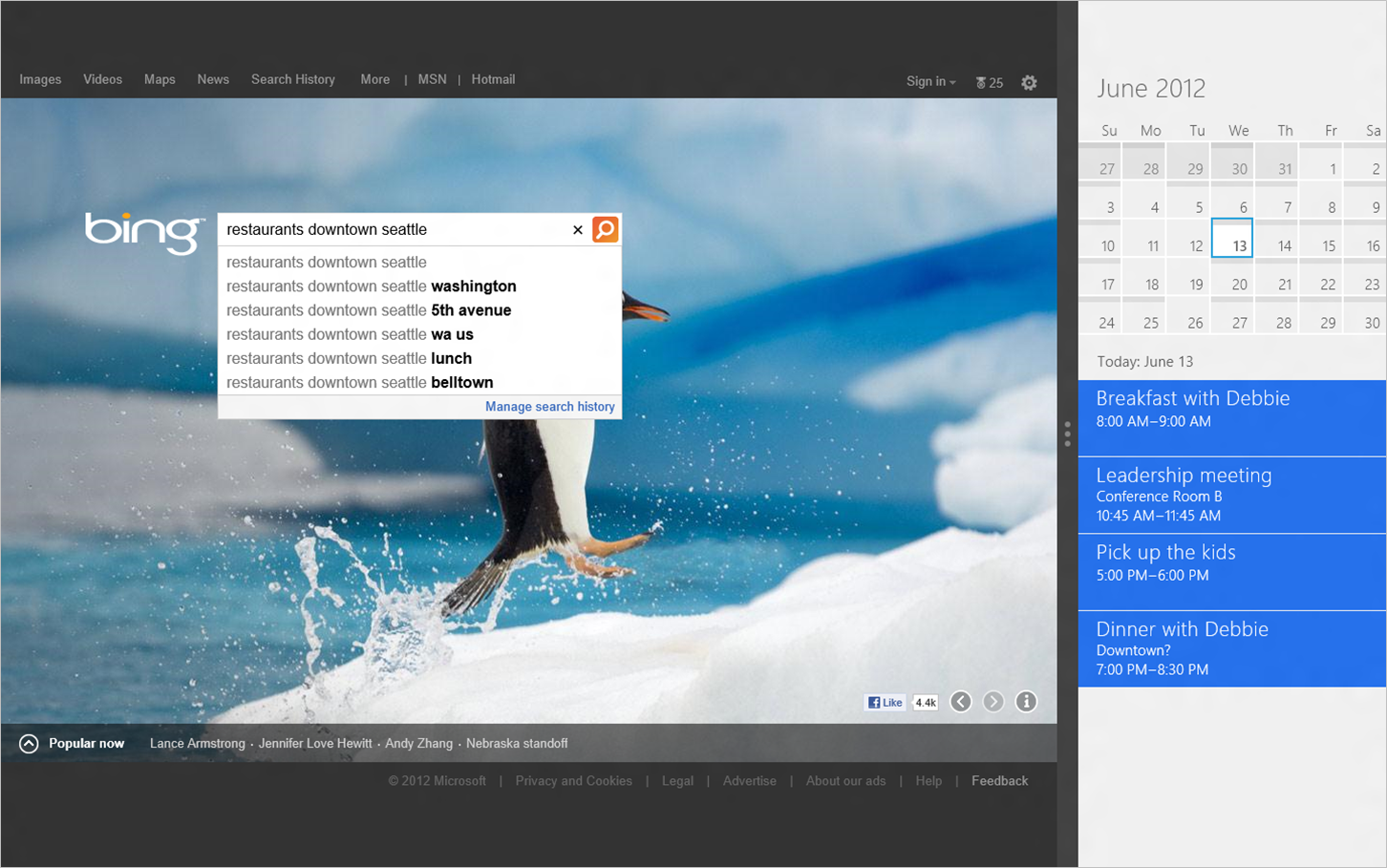Screen dimensions: 1387x868
Task: Select June 14 in the calendar
Action: pos(1276,239)
